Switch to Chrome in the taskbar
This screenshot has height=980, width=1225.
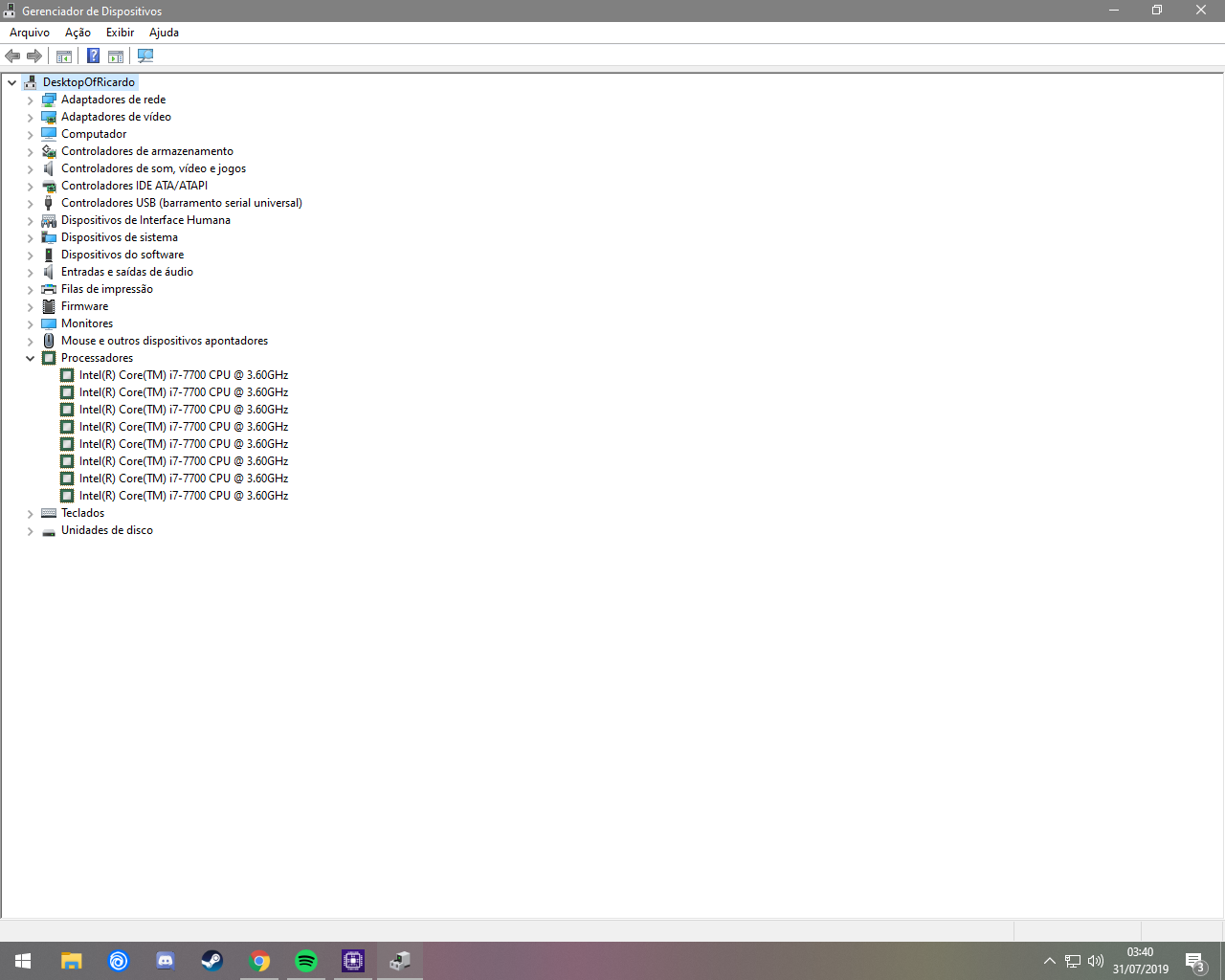(x=259, y=961)
